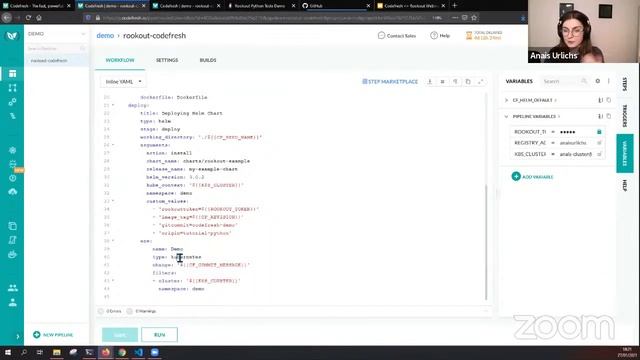Open the Helm cloud sidebar icon
The image size is (640, 360).
click(x=13, y=191)
